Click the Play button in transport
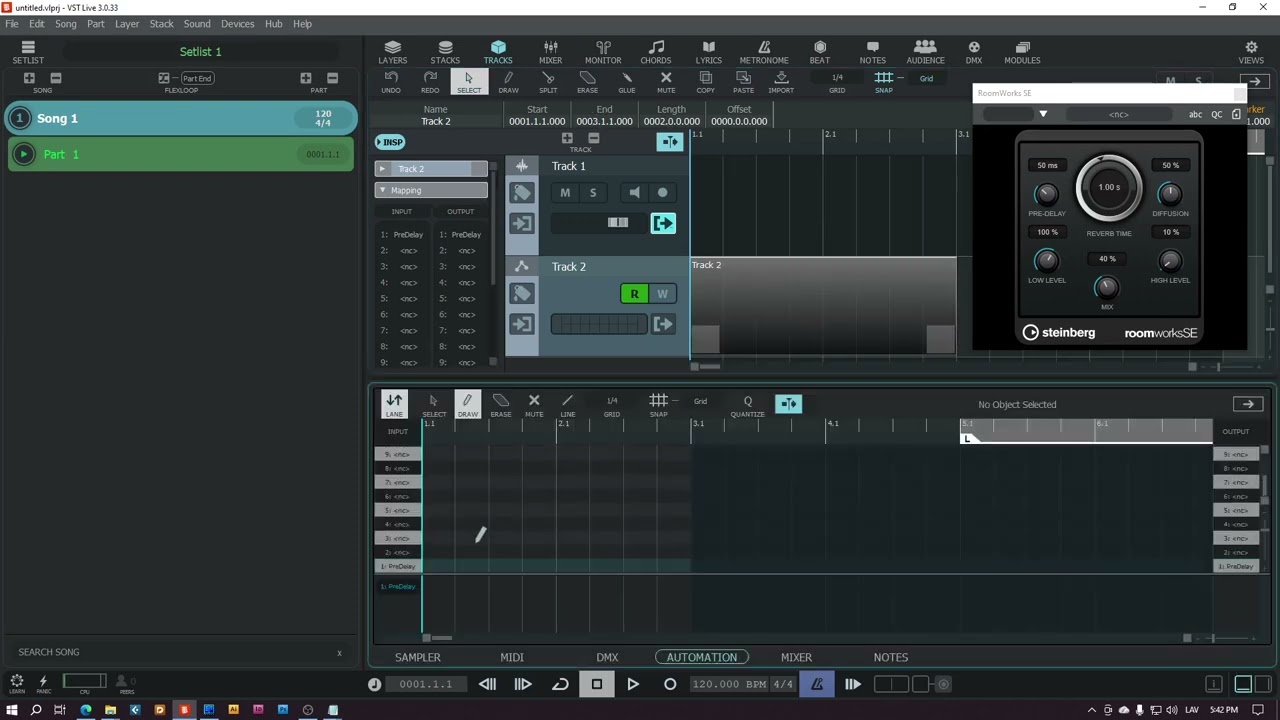Image resolution: width=1280 pixels, height=720 pixels. click(x=633, y=684)
